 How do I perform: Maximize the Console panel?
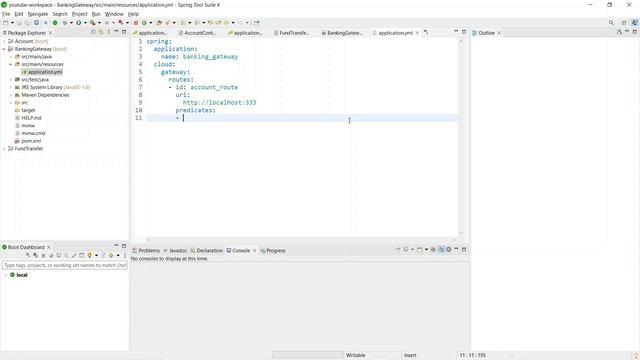point(464,249)
